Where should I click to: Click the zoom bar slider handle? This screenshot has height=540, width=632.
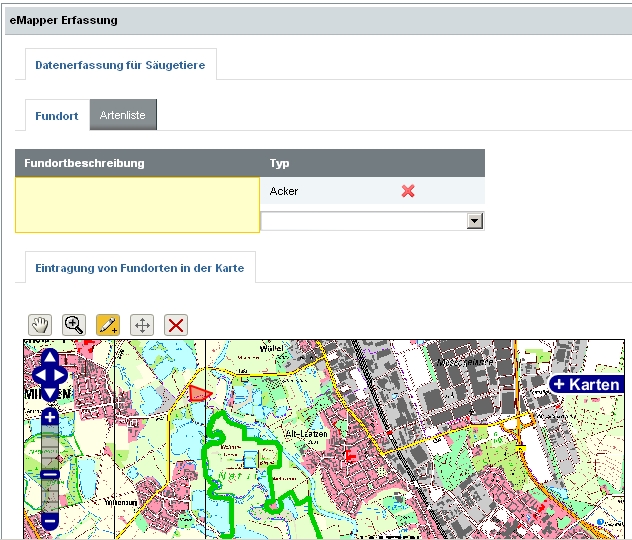pyautogui.click(x=50, y=474)
